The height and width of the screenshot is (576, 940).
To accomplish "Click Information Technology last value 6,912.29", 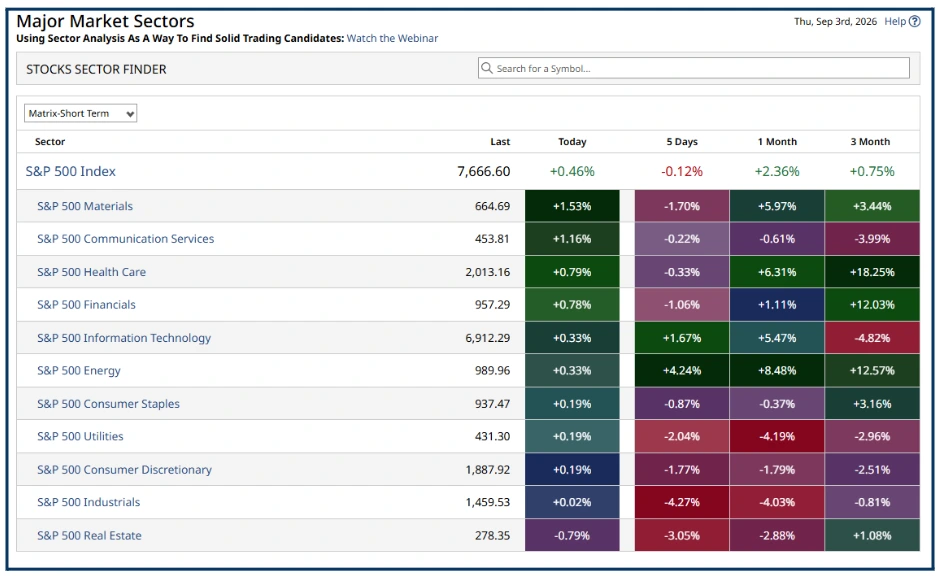I will click(487, 338).
